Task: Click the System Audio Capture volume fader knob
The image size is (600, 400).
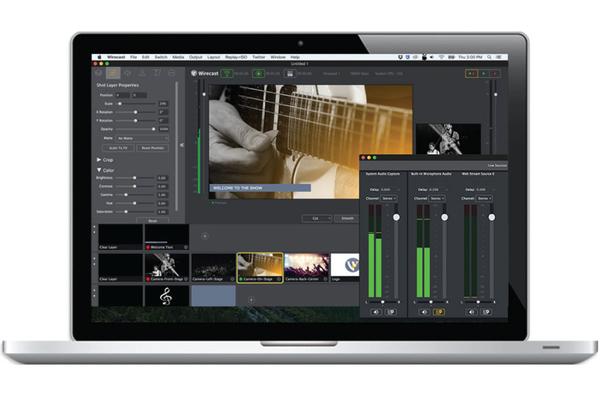Action: click(396, 217)
